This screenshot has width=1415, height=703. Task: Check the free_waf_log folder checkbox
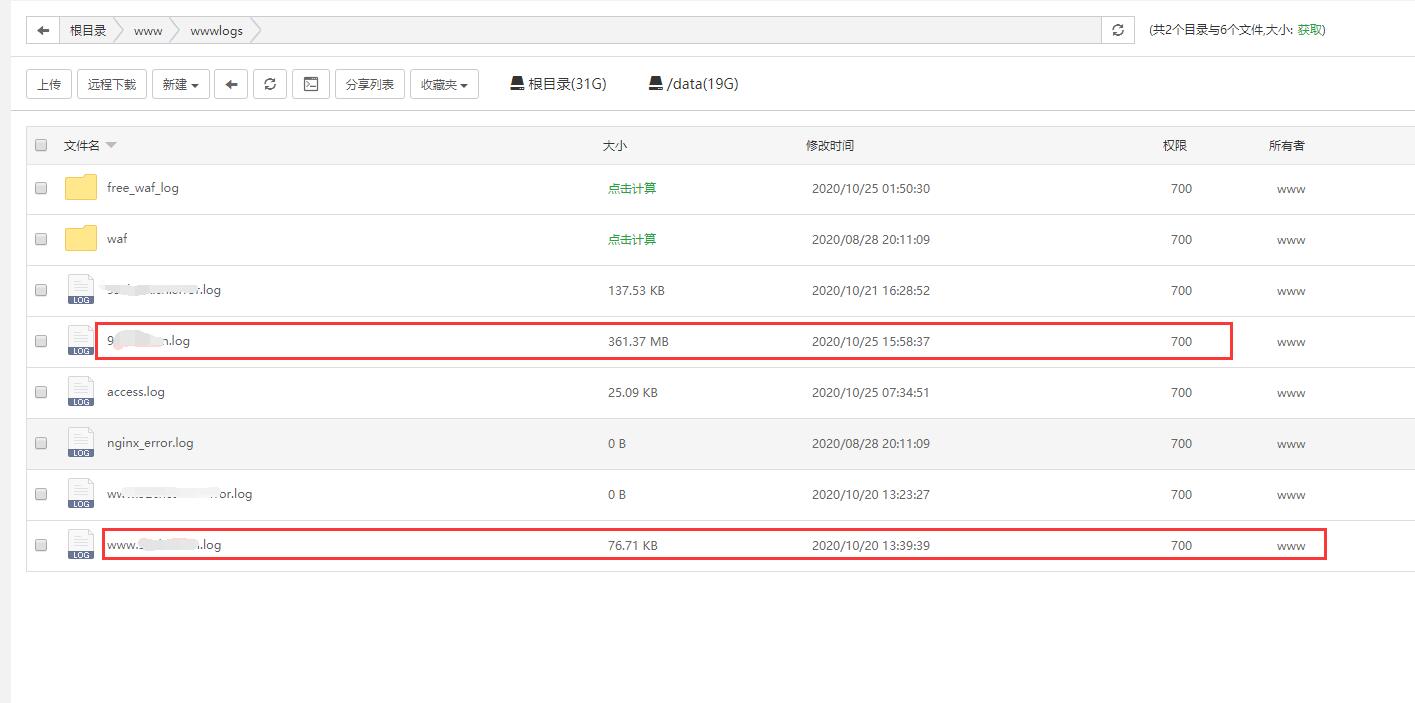click(41, 188)
